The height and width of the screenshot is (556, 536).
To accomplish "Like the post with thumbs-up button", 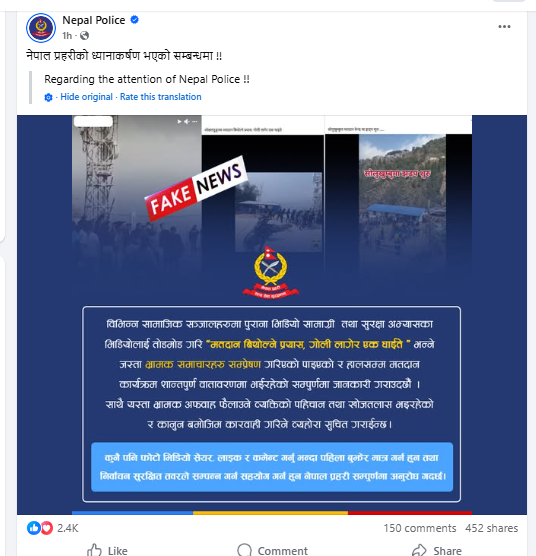I will [x=107, y=550].
